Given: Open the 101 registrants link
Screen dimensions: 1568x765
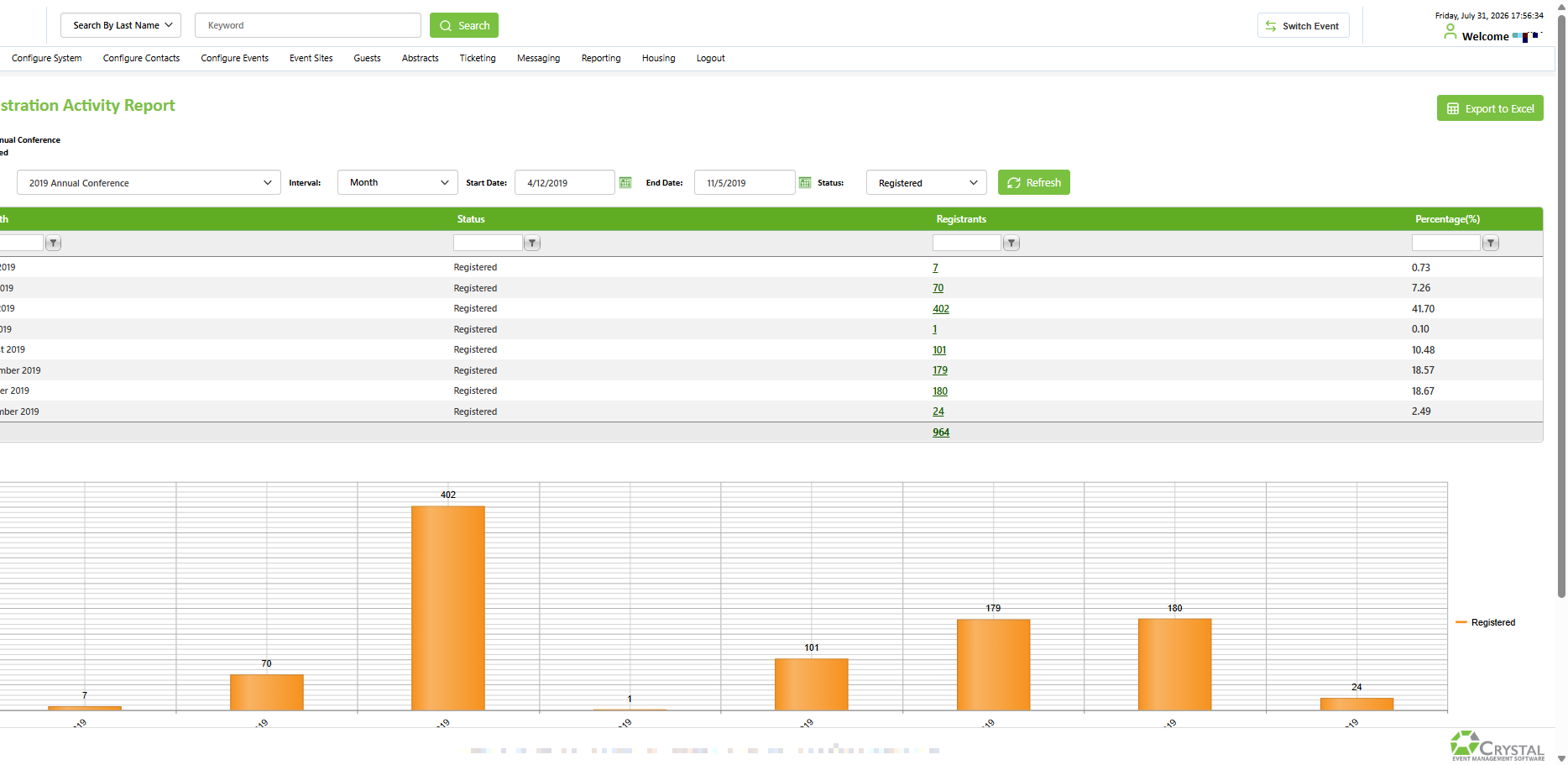Looking at the screenshot, I should click(939, 350).
